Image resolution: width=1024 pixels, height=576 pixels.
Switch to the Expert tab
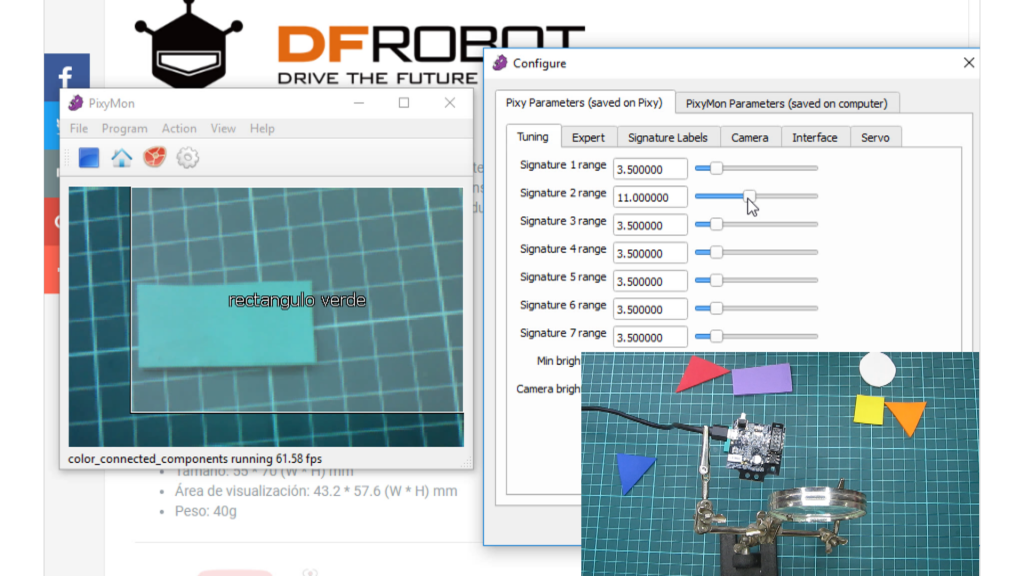[588, 137]
